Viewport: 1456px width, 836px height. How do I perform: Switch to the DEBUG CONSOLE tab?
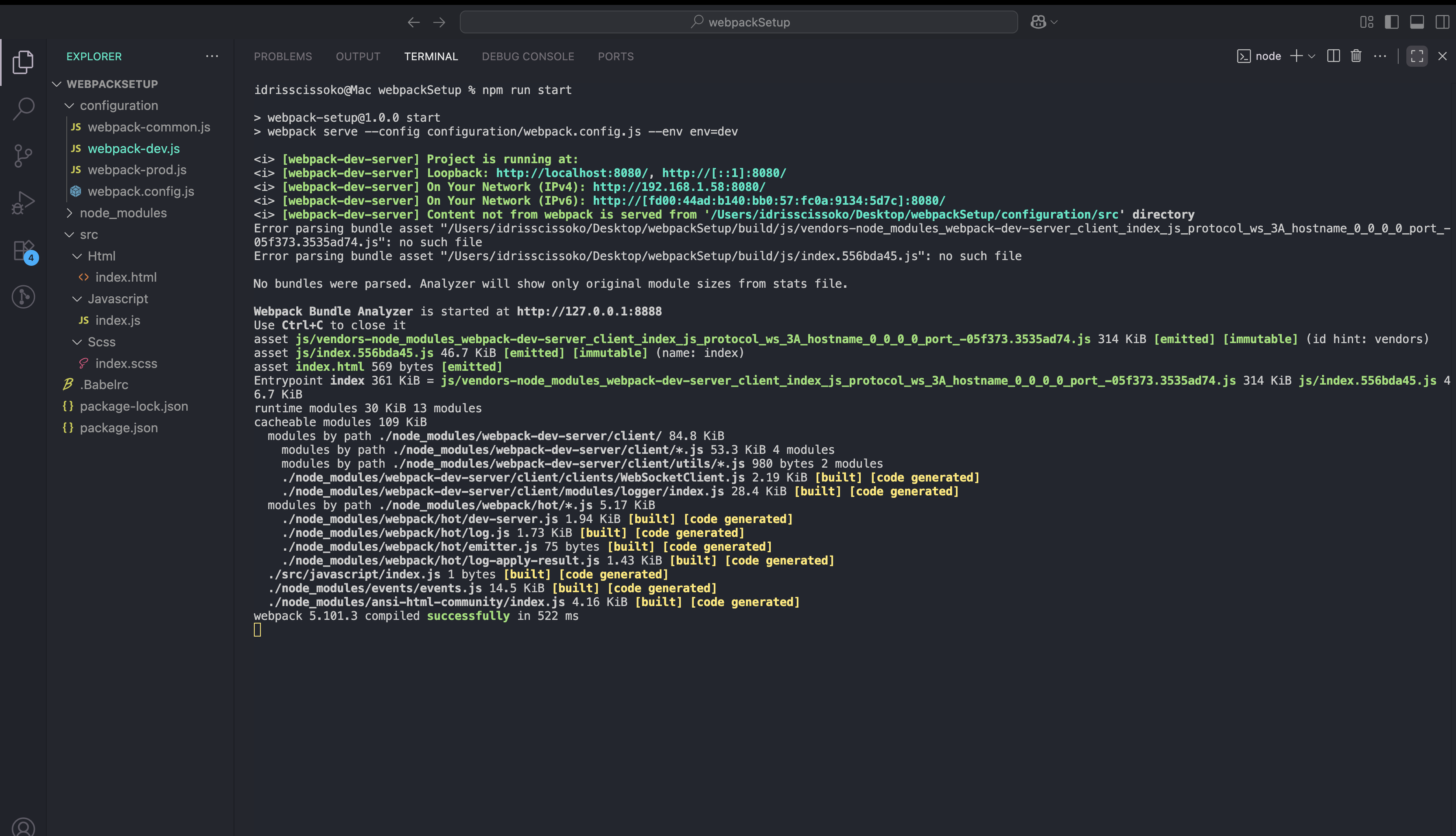pos(528,56)
